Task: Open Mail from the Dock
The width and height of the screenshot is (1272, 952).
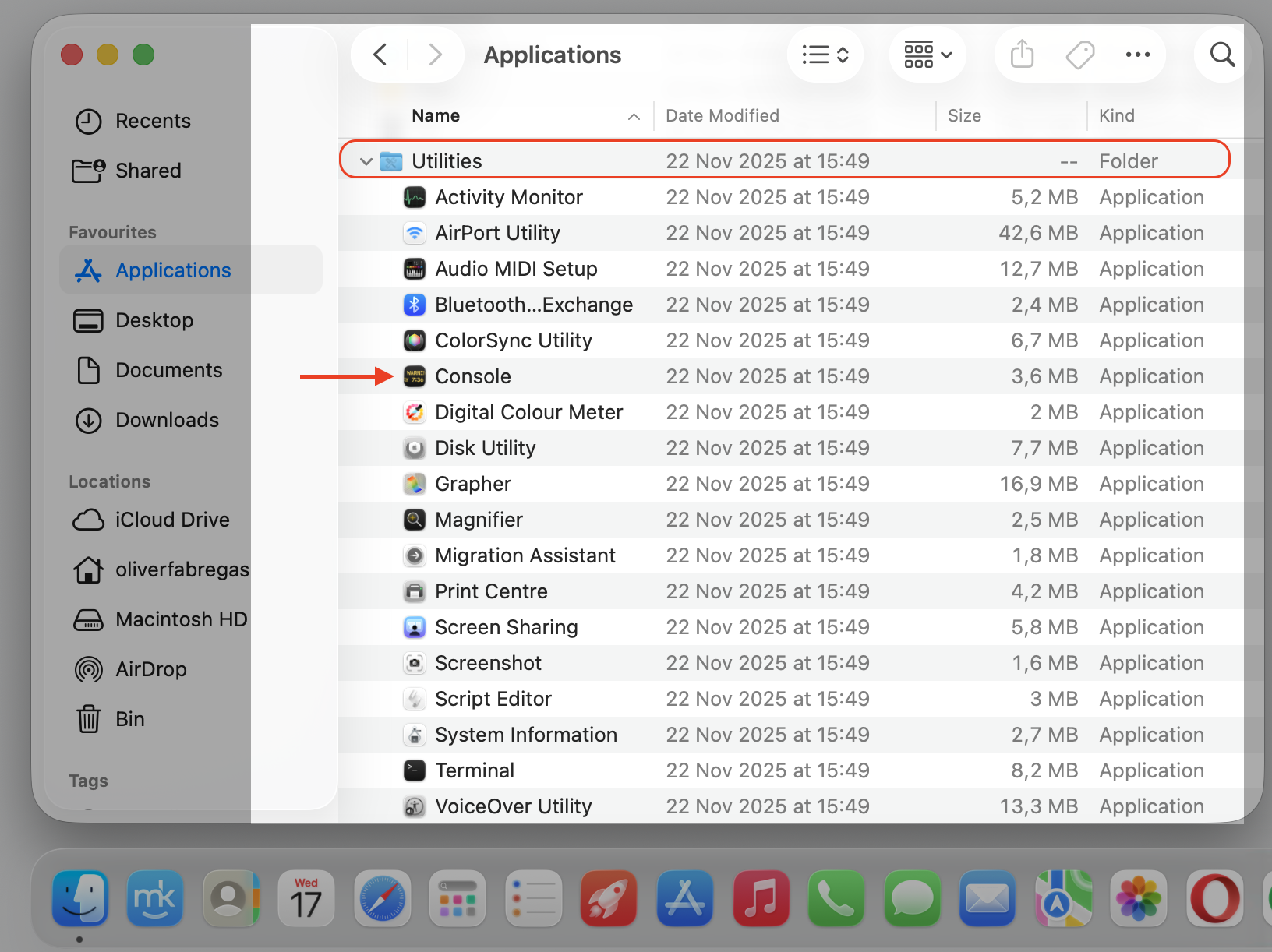Action: click(987, 898)
